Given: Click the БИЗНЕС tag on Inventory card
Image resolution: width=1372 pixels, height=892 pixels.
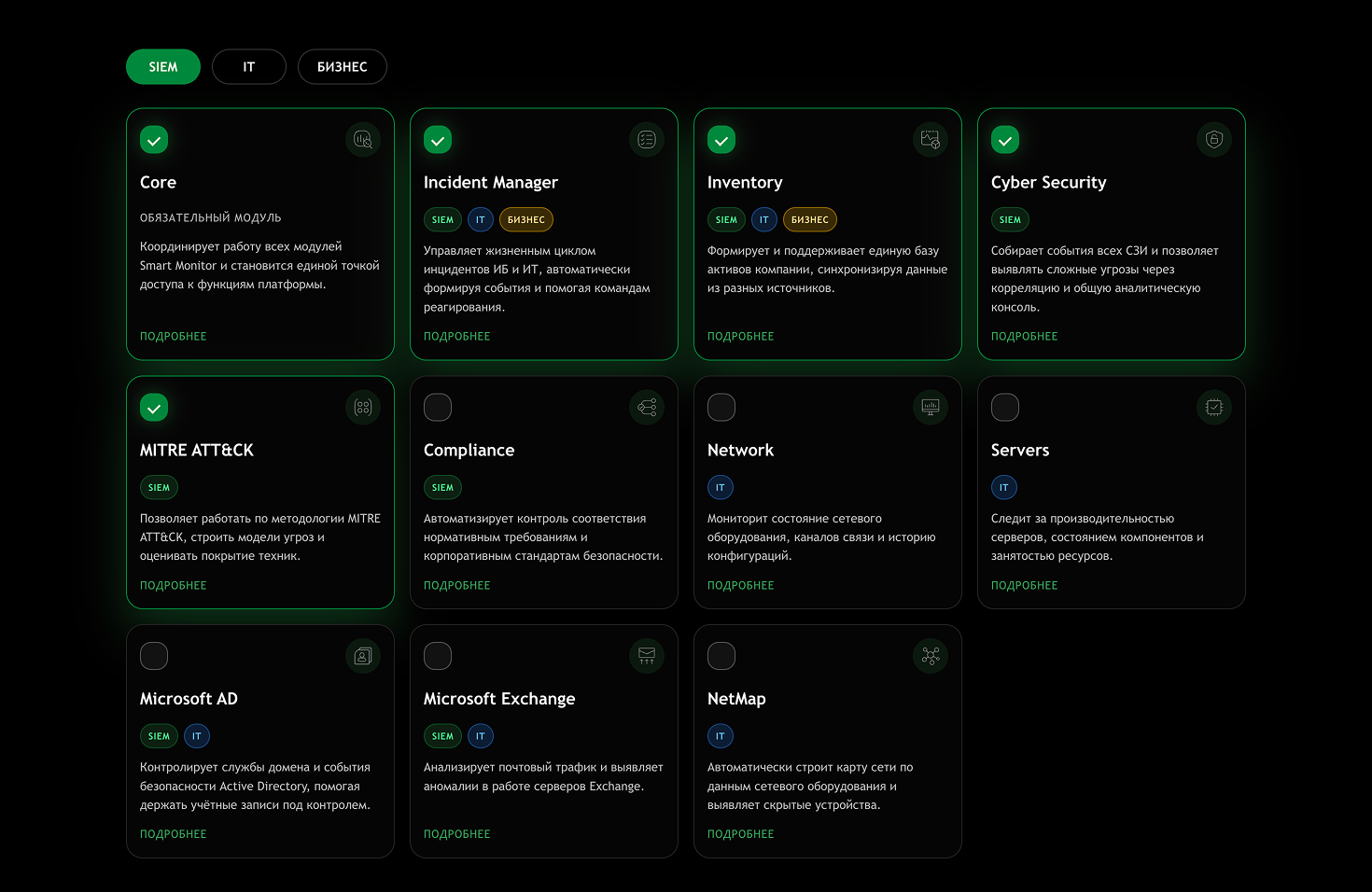Looking at the screenshot, I should 809,220.
